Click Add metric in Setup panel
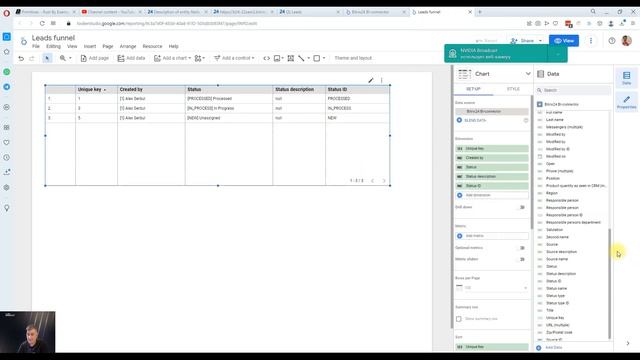Image resolution: width=640 pixels, height=360 pixels. (x=492, y=236)
